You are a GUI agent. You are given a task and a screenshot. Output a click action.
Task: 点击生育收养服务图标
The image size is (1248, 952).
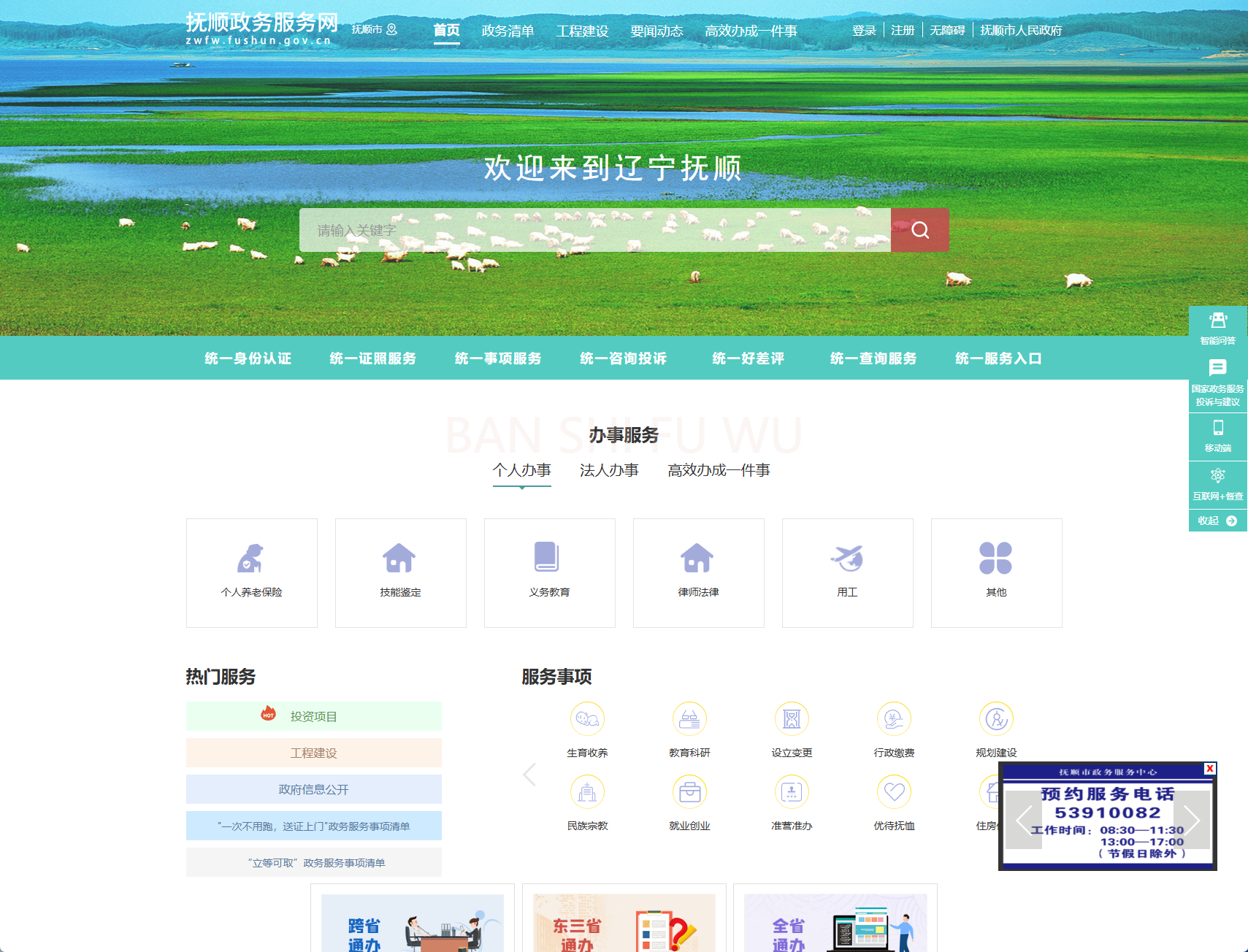pos(587,719)
